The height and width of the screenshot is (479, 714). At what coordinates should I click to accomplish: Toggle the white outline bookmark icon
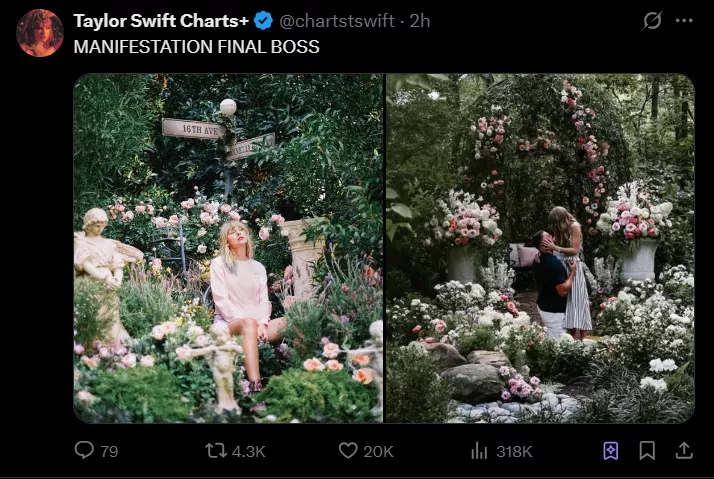(x=647, y=451)
